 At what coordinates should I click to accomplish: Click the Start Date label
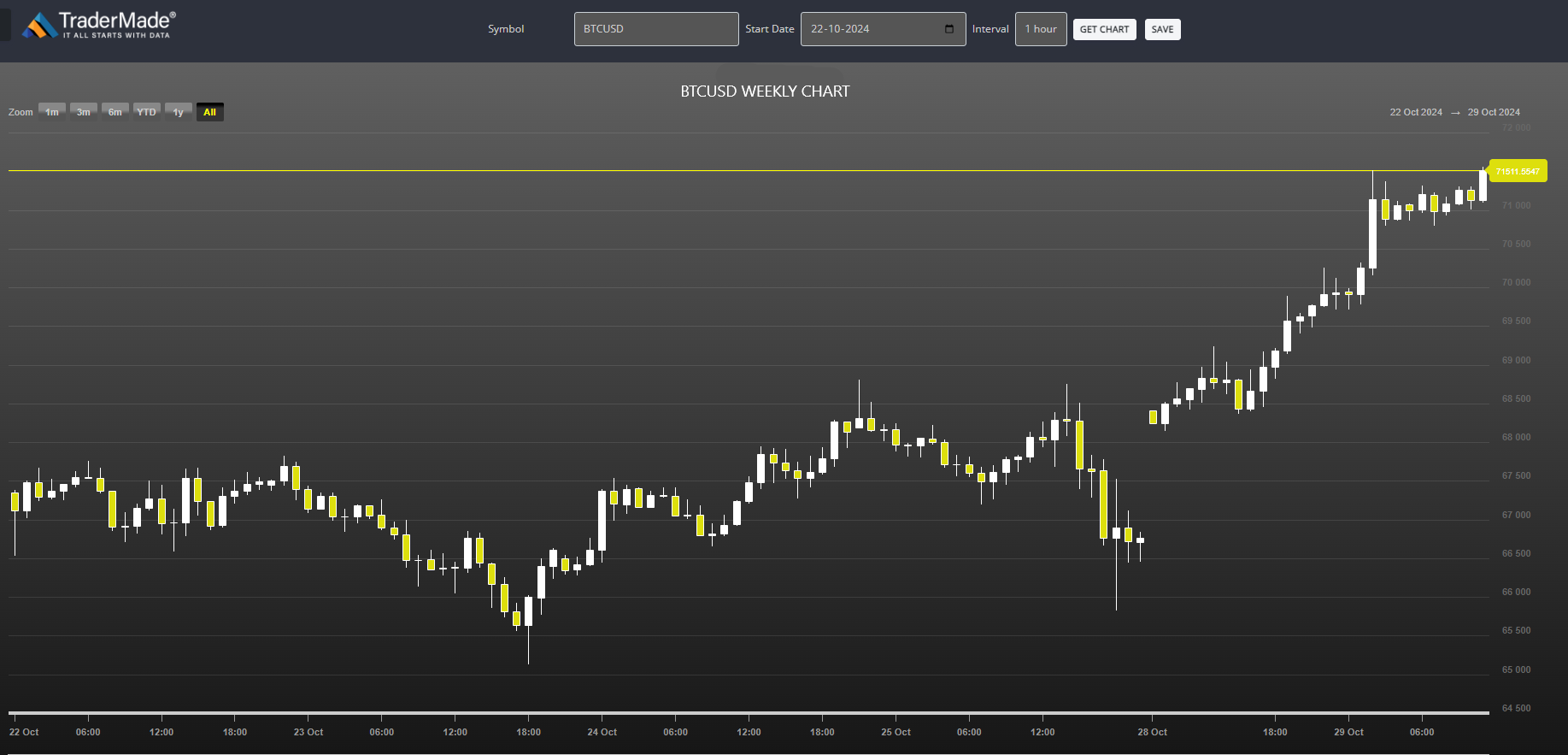point(770,29)
